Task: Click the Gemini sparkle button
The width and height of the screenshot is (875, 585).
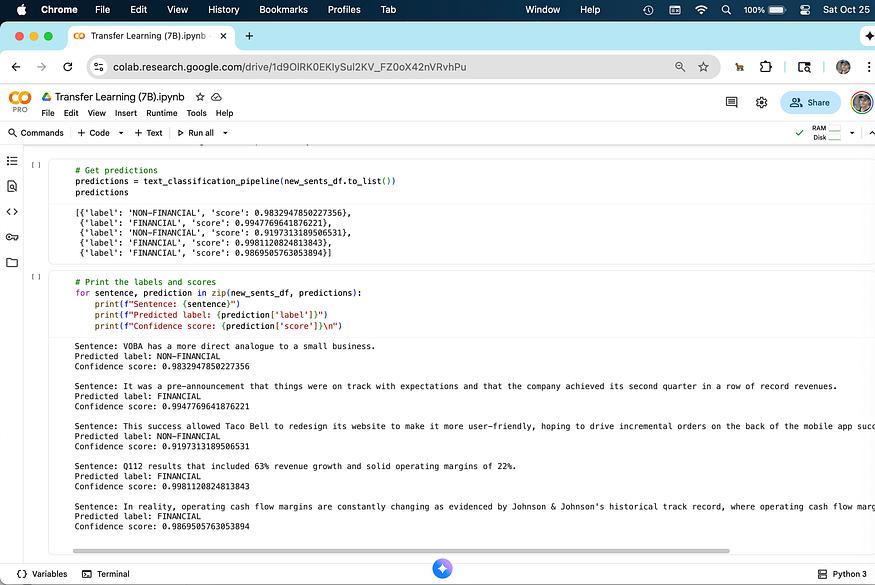Action: click(x=442, y=568)
